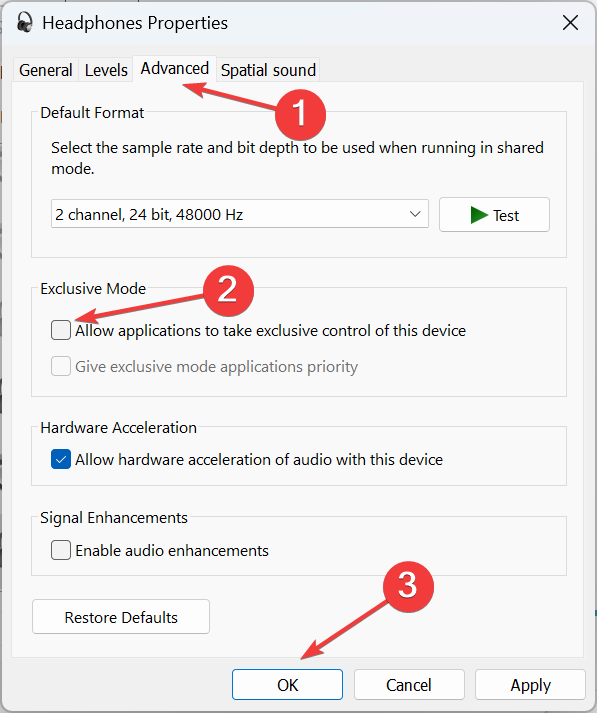
Task: Click the downward chevron in the format combo box
Action: pos(415,214)
